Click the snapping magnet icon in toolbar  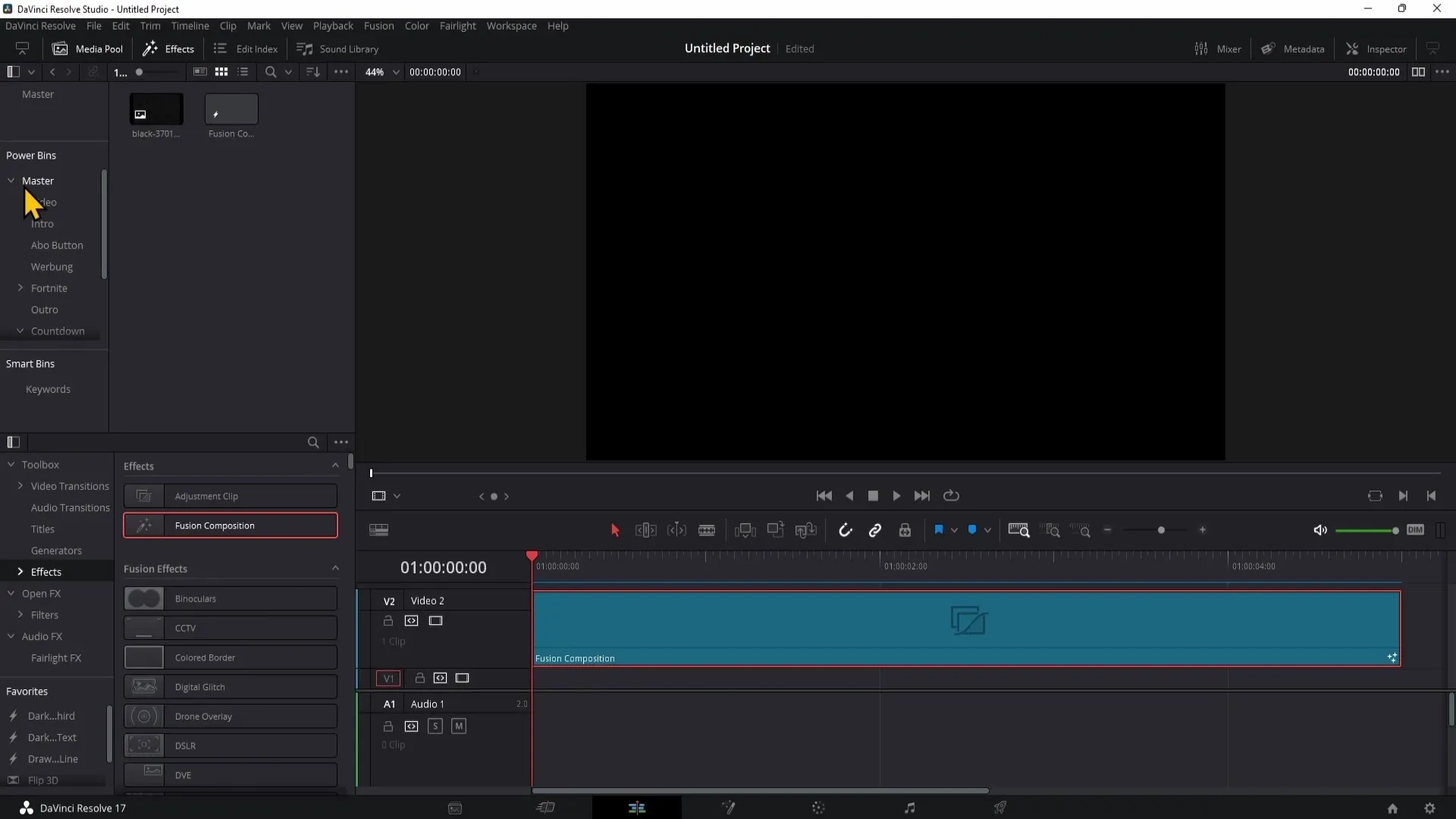(x=845, y=531)
